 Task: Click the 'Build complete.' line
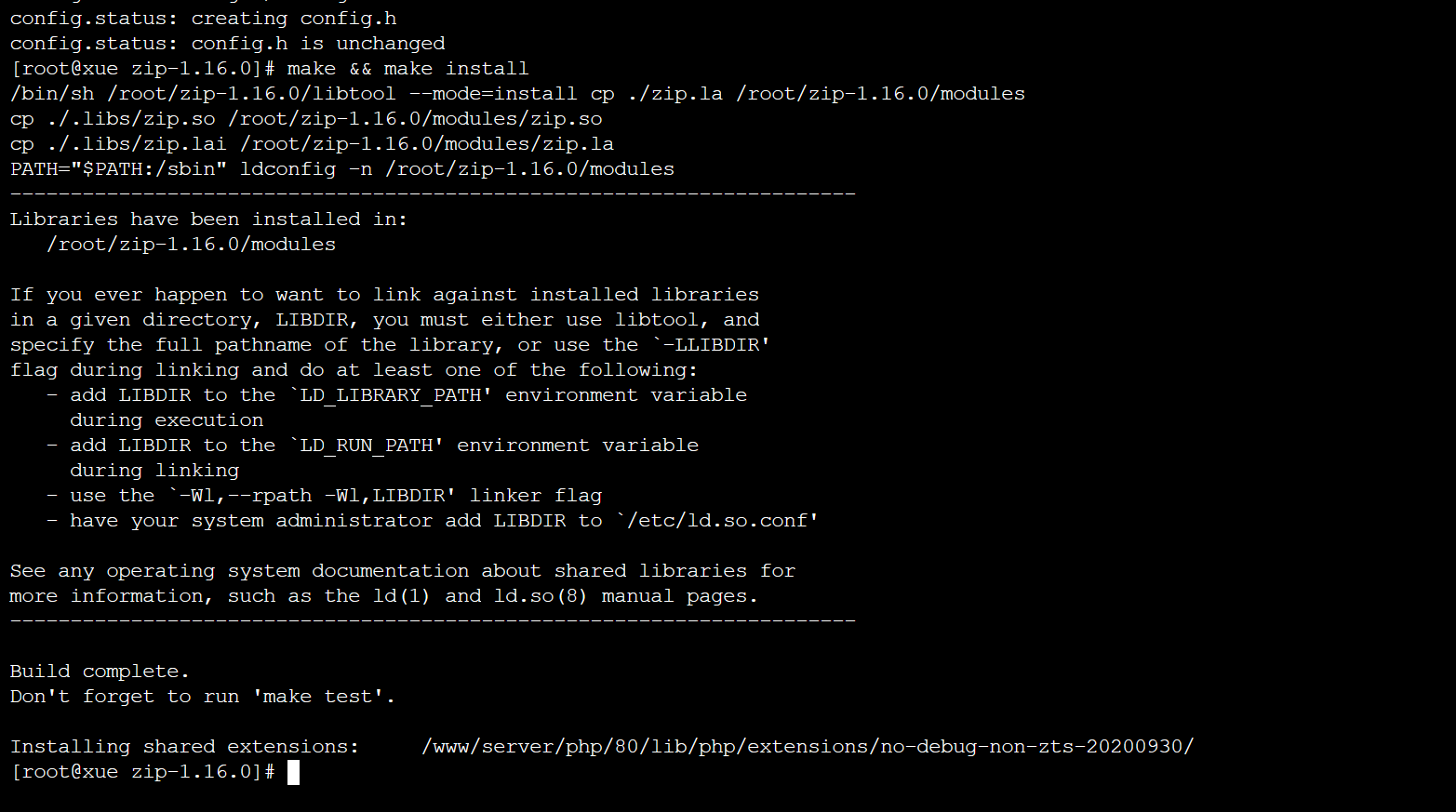coord(100,672)
